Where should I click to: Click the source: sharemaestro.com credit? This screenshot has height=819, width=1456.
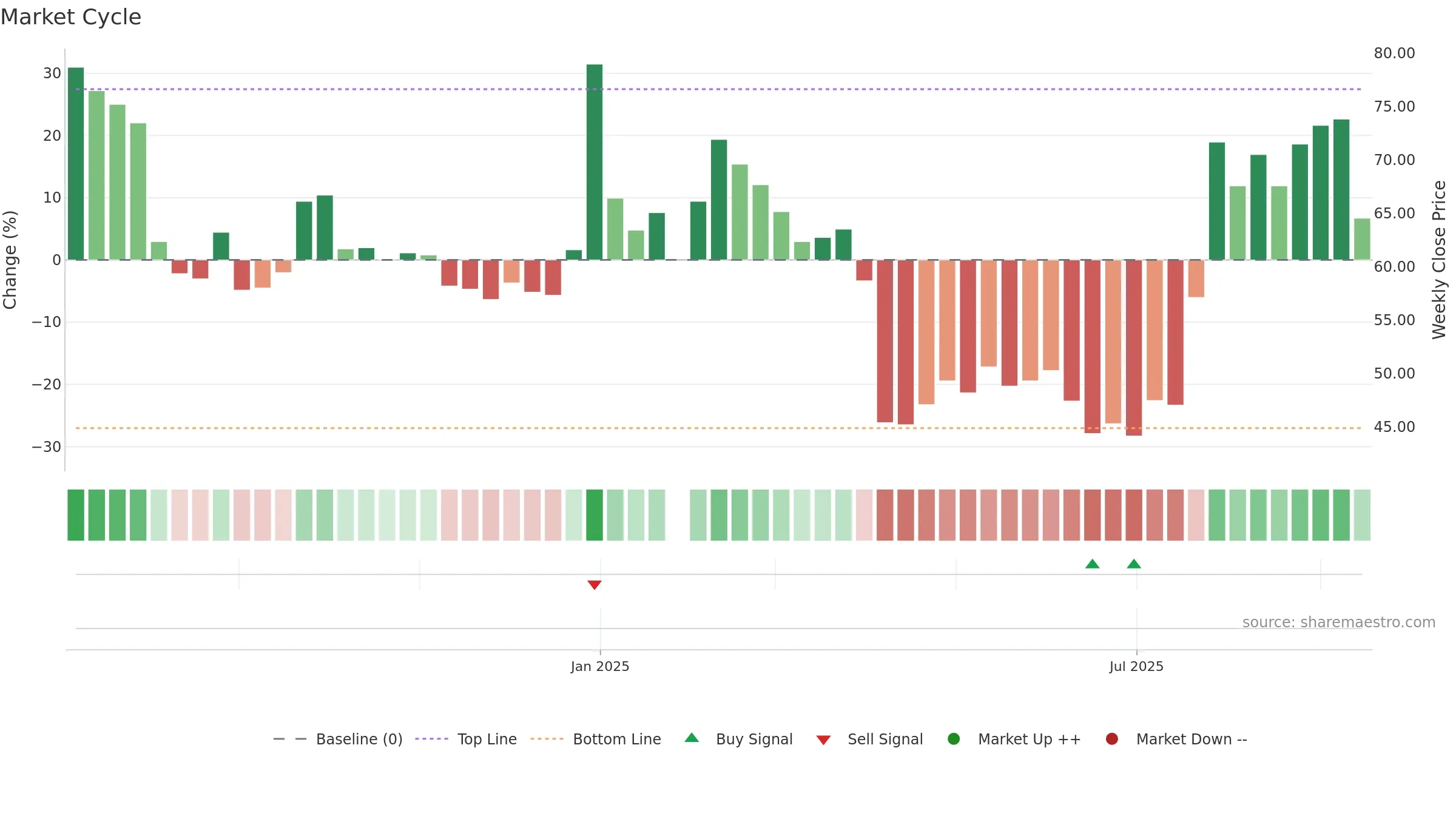[1339, 622]
